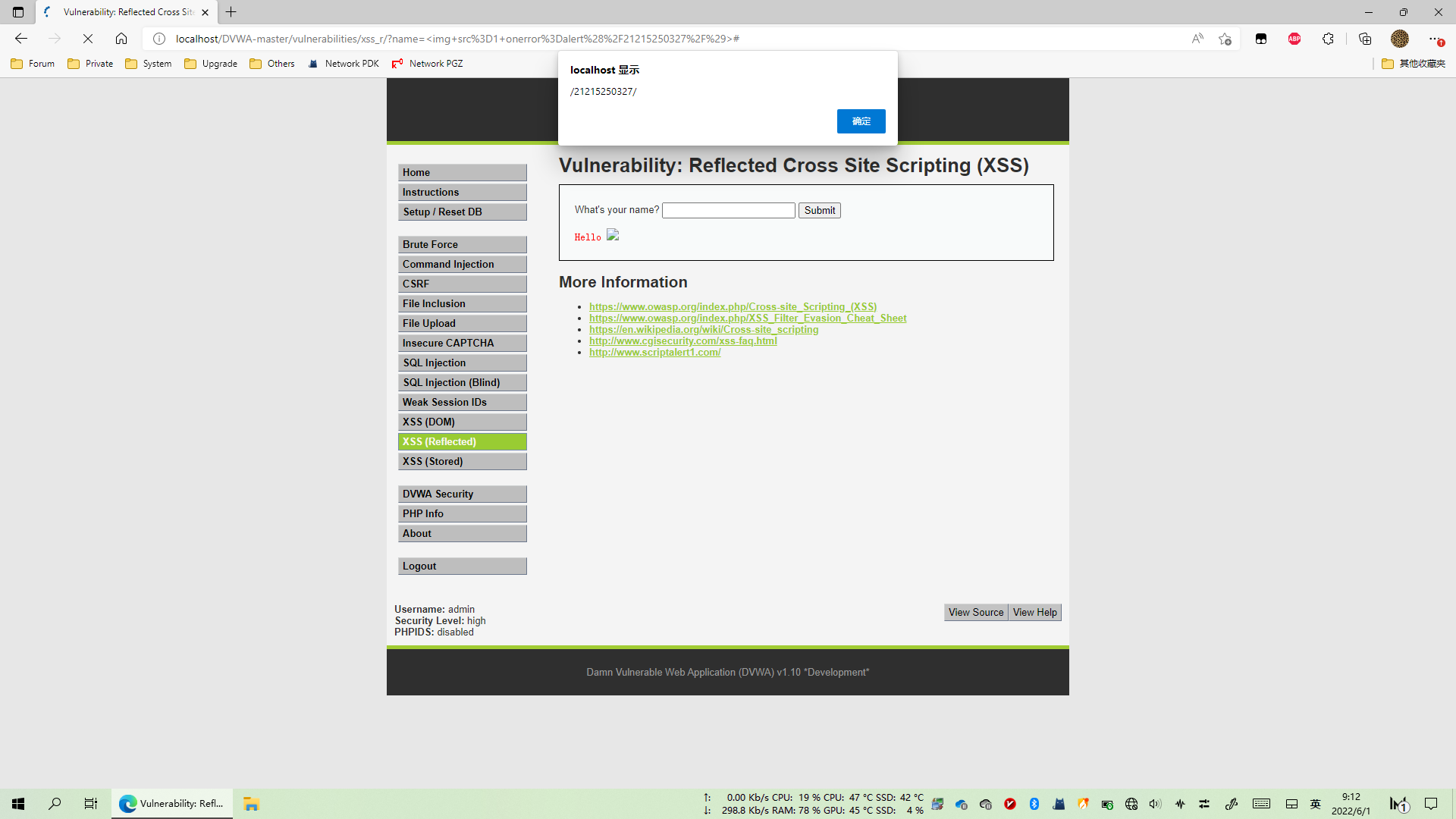The image size is (1456, 819).
Task: Select File Inclusion vulnerability
Action: tap(462, 304)
